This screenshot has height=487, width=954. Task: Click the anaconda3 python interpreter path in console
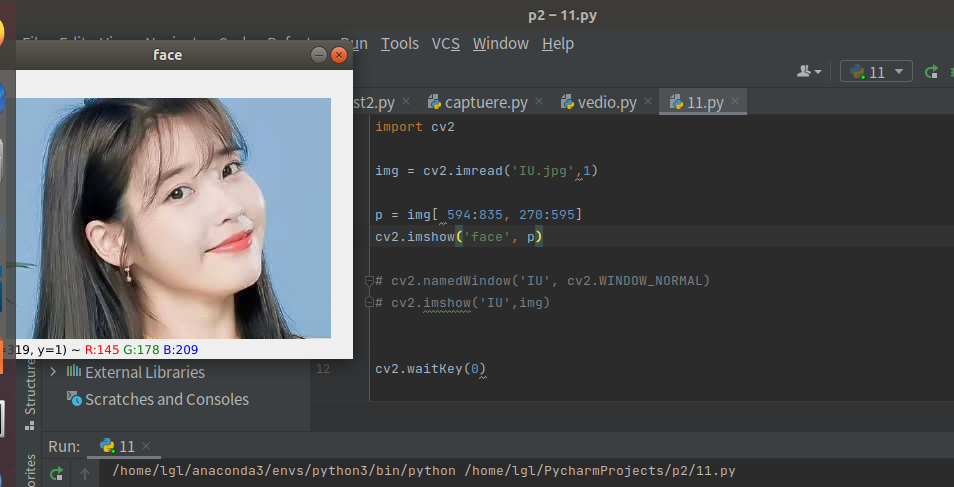pos(284,471)
